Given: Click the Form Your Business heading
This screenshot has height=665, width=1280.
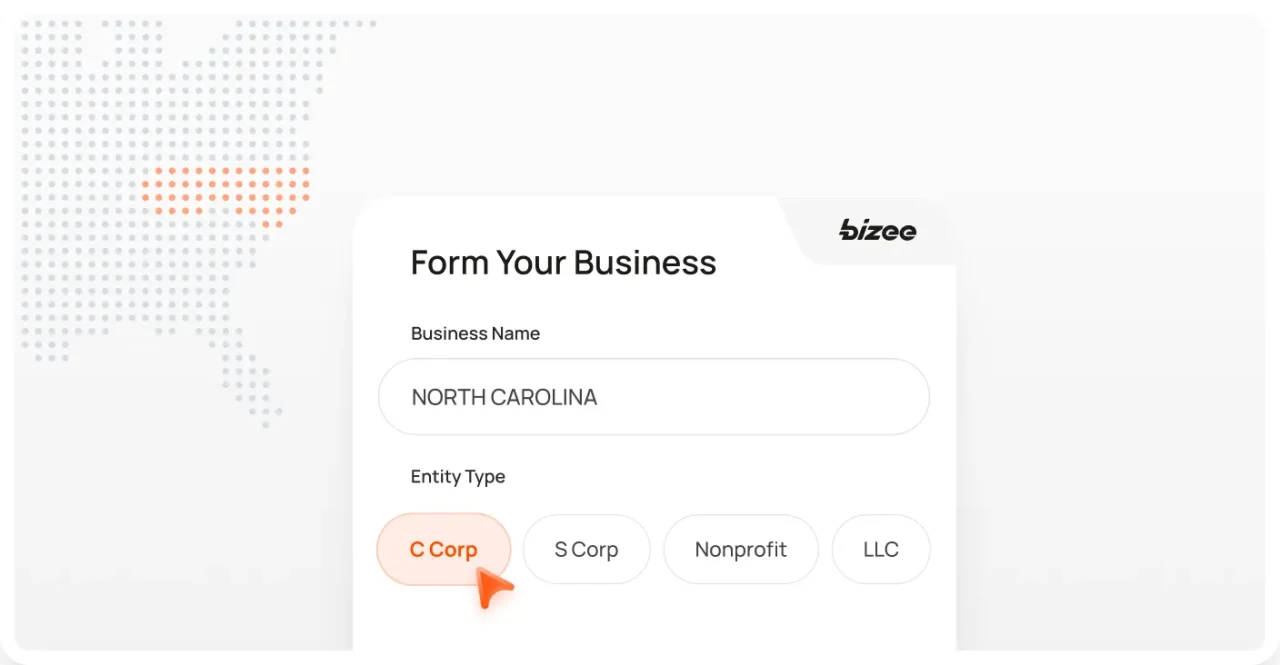Looking at the screenshot, I should point(563,262).
